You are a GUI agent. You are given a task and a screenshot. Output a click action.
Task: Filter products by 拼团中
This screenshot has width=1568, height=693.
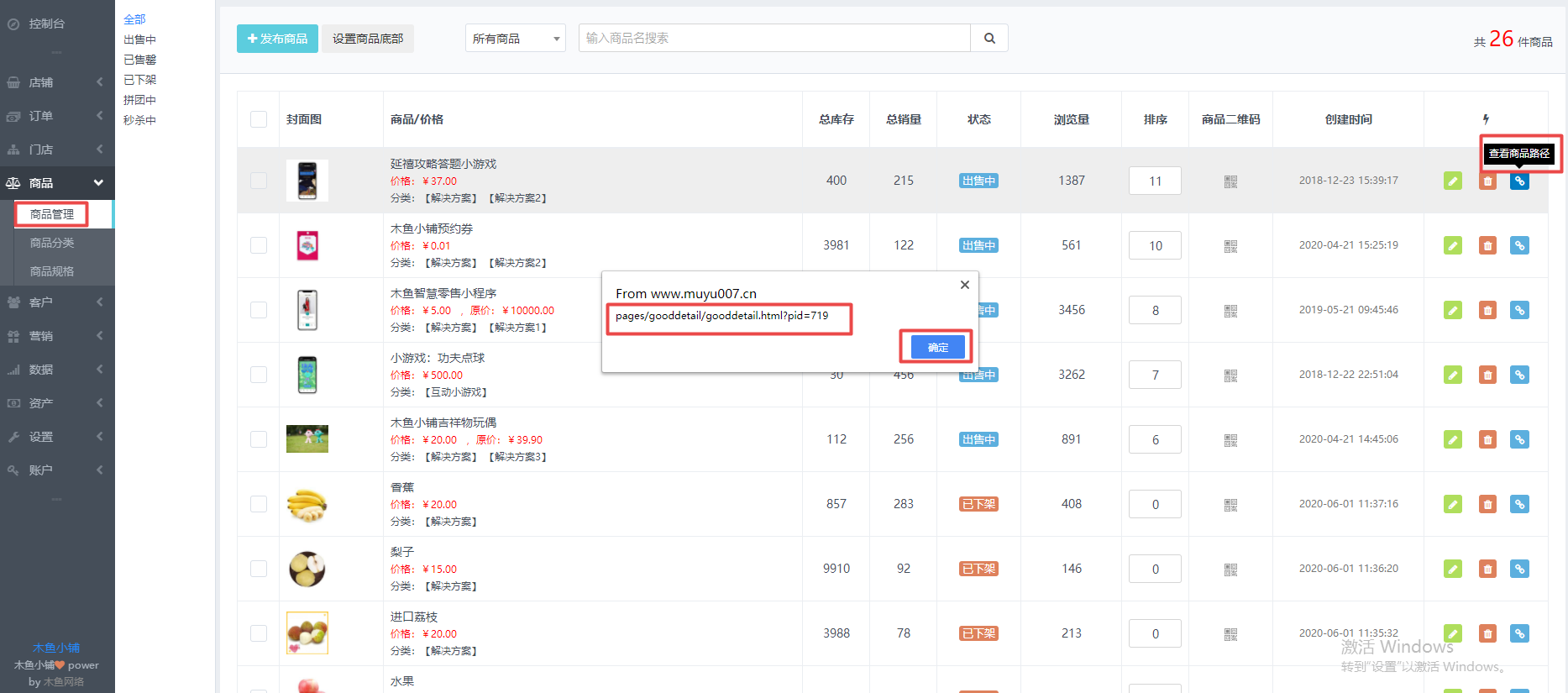[139, 100]
